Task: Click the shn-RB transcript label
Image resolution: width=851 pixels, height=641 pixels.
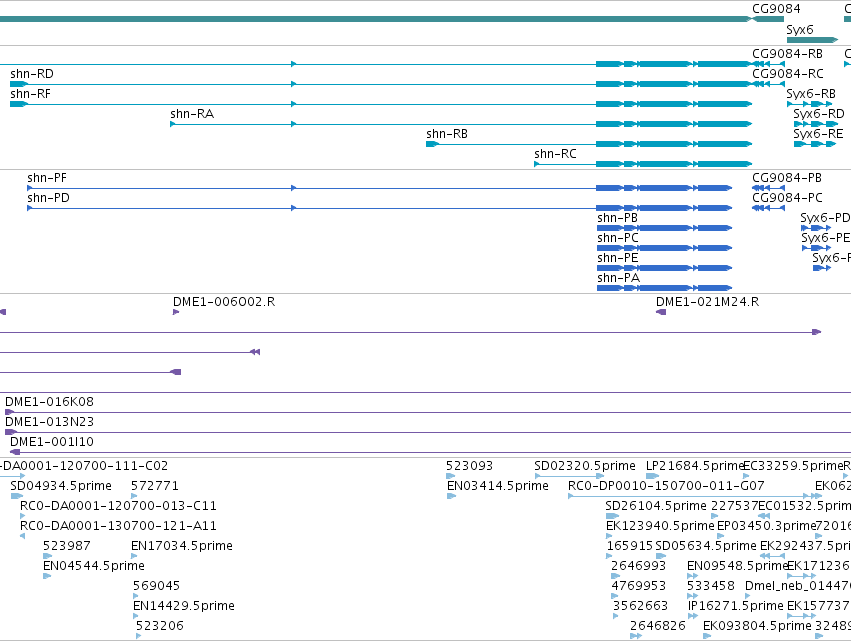Action: (447, 134)
